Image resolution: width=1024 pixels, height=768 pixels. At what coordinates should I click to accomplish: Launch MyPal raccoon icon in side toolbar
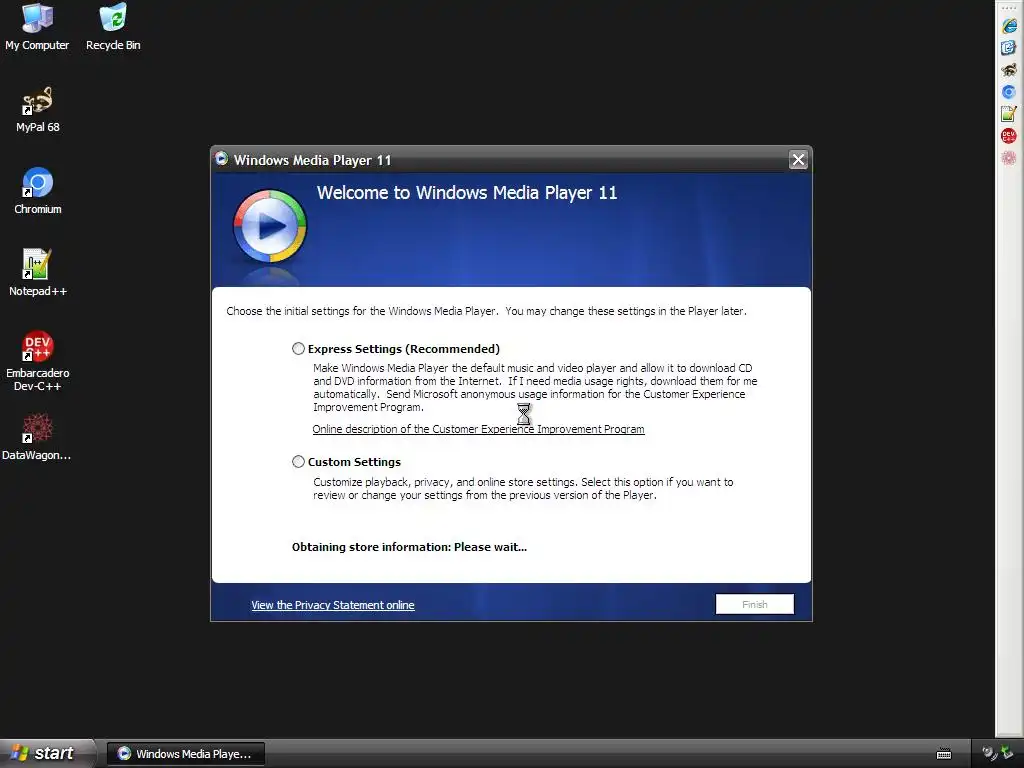click(x=1009, y=70)
